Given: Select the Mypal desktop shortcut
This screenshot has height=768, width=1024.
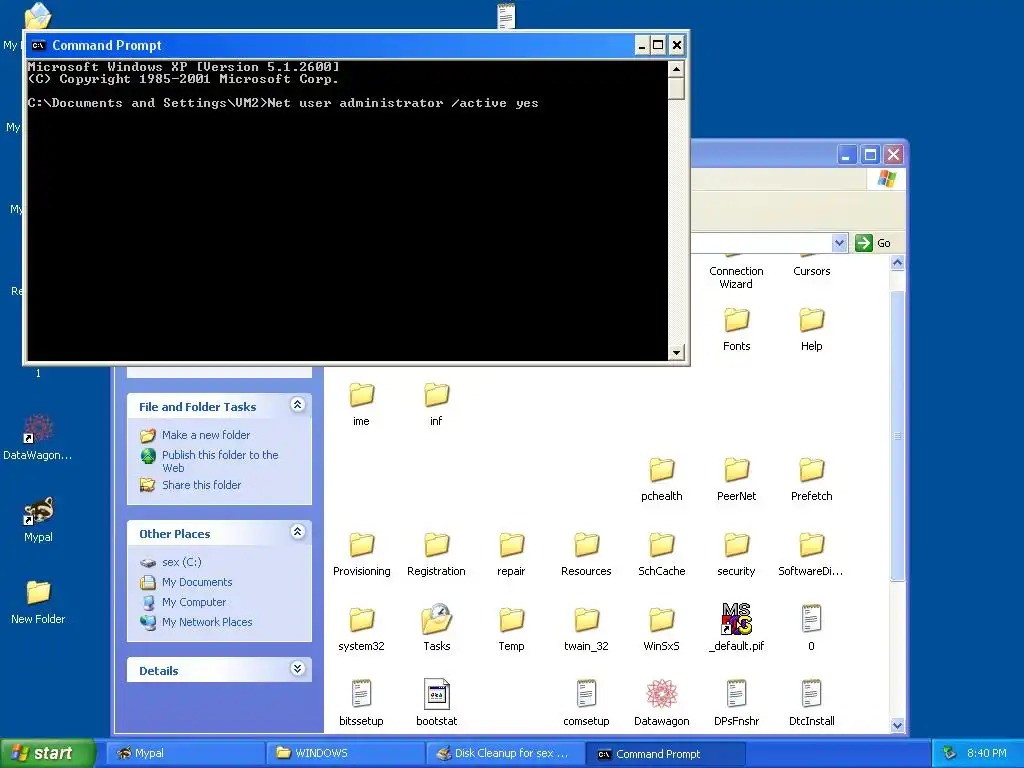Looking at the screenshot, I should point(39,520).
